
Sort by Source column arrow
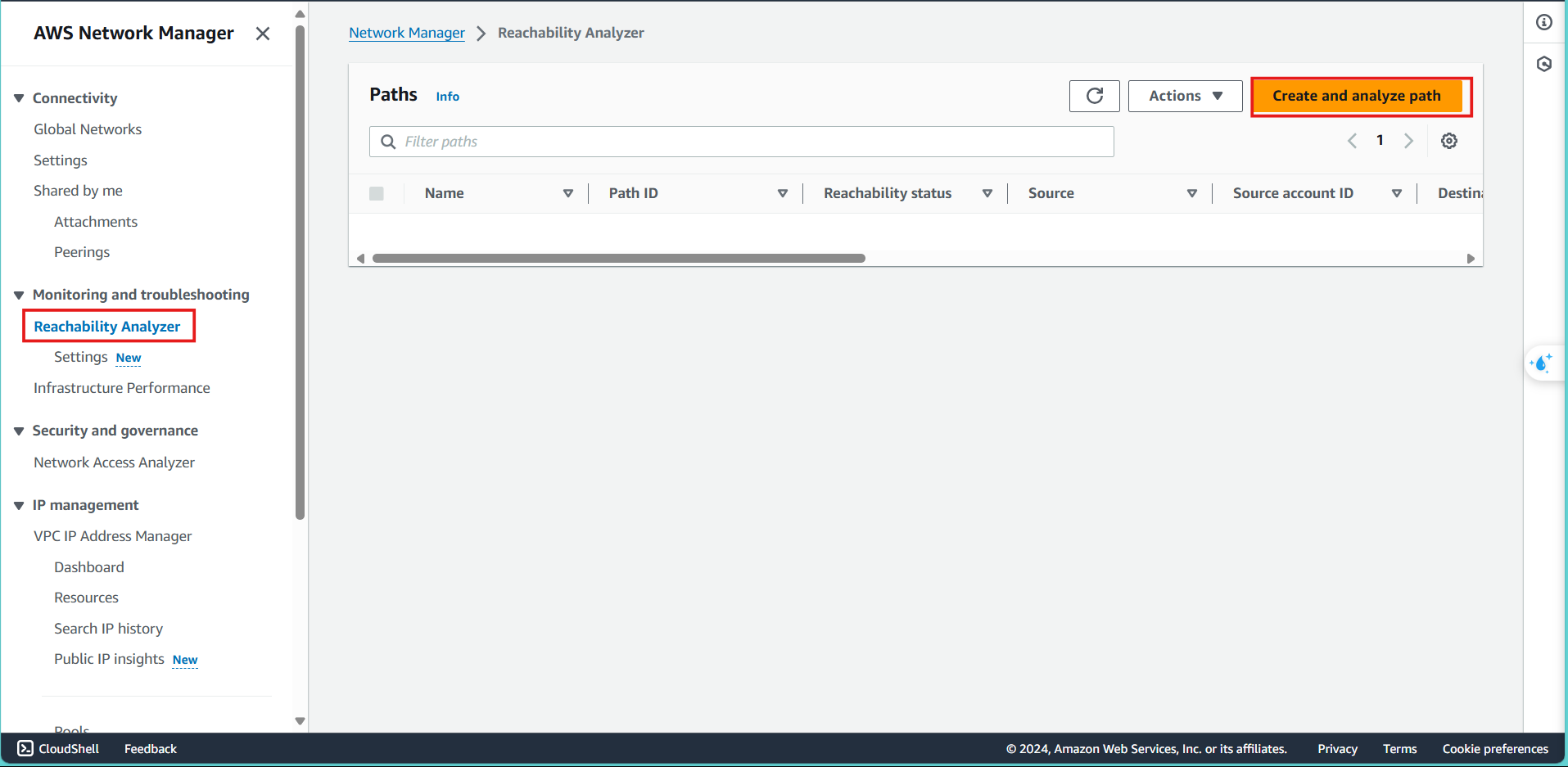click(x=1191, y=193)
